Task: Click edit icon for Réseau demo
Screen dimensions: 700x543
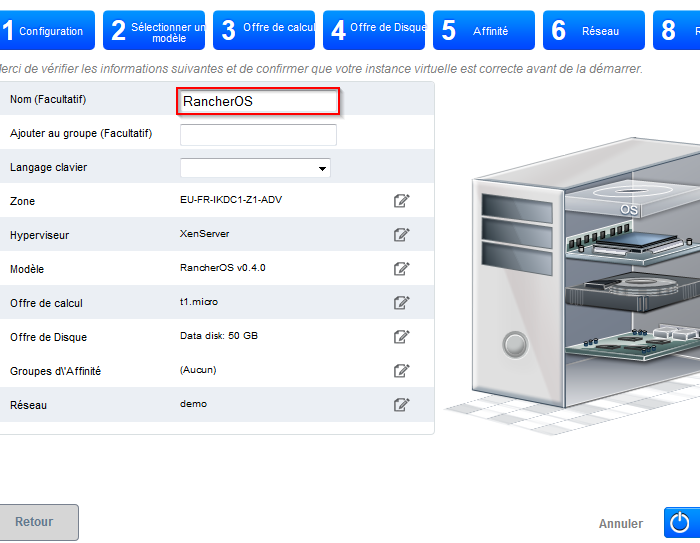Action: 401,405
